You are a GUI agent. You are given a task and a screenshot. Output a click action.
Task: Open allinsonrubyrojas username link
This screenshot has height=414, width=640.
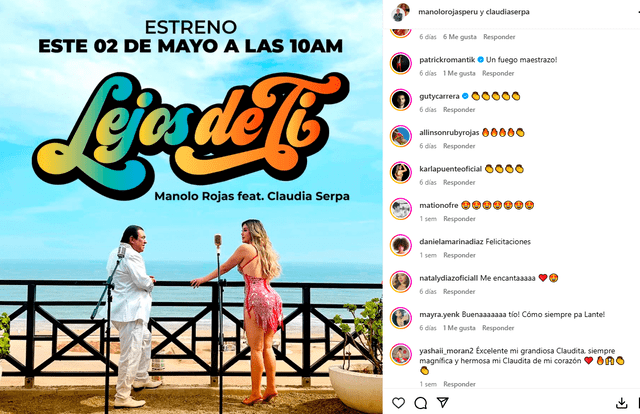449,132
